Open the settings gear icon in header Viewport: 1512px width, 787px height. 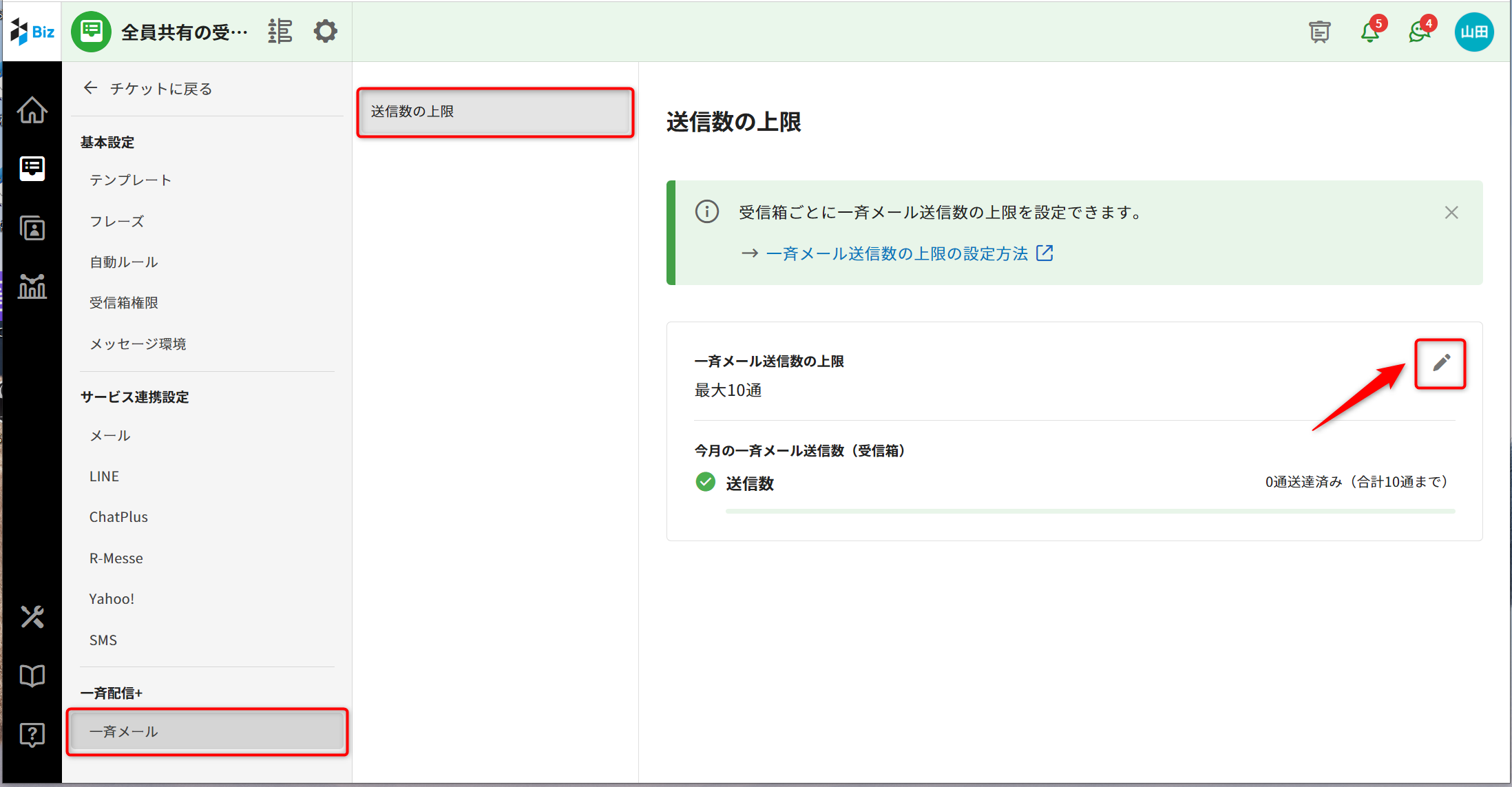[325, 31]
